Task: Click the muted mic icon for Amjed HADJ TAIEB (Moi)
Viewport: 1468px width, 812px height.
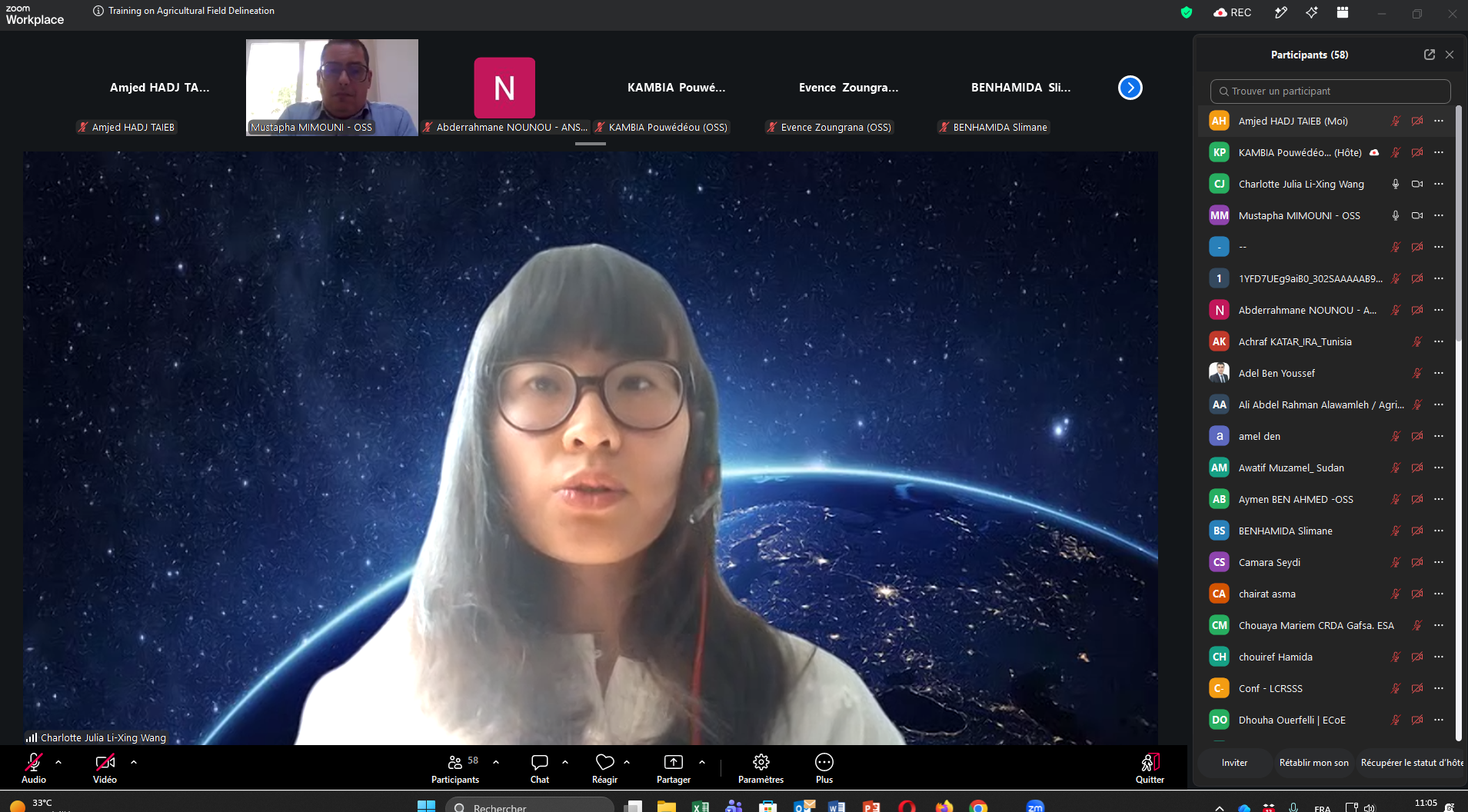Action: (1396, 121)
